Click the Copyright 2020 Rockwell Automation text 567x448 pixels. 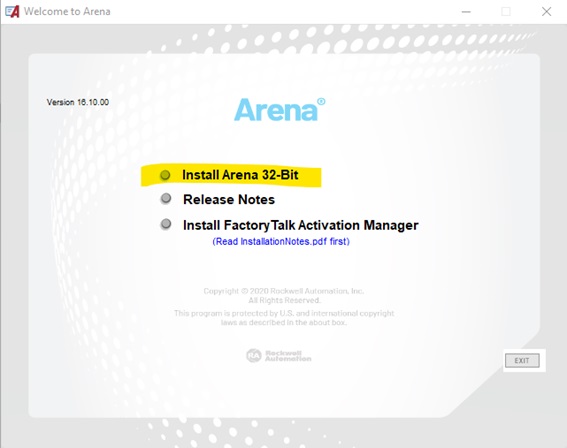tap(284, 291)
